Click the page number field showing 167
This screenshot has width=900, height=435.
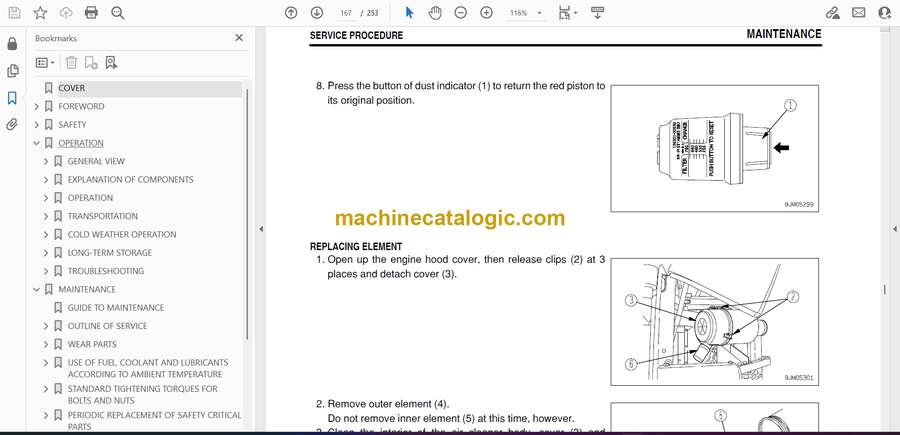point(346,13)
